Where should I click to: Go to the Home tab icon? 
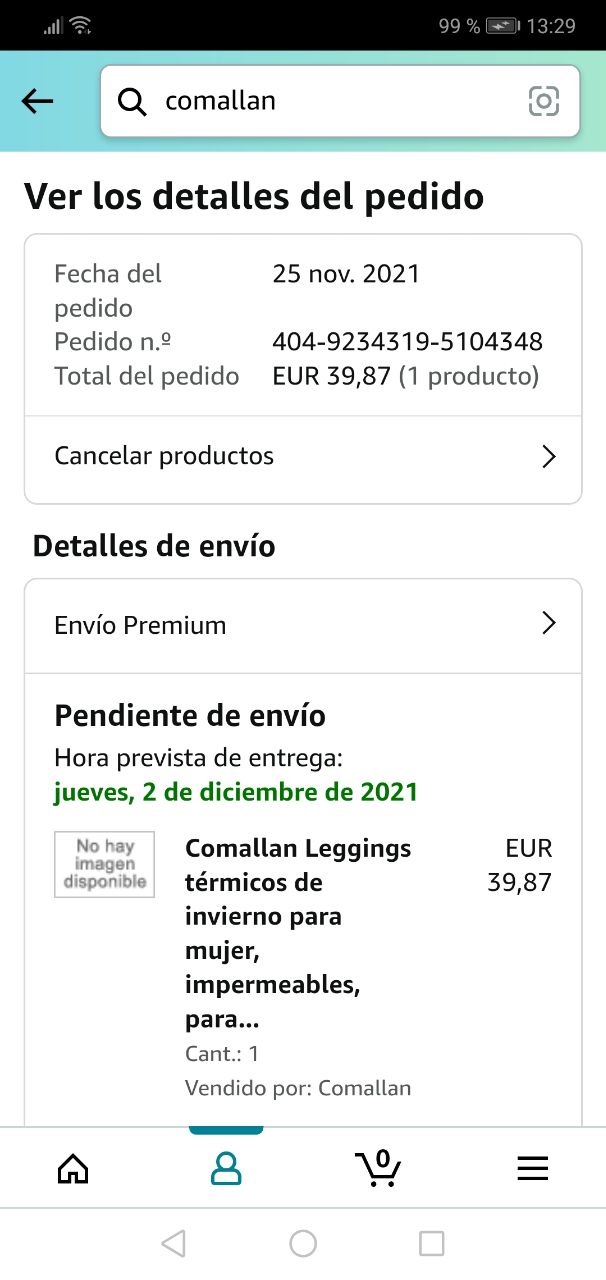point(73,1168)
